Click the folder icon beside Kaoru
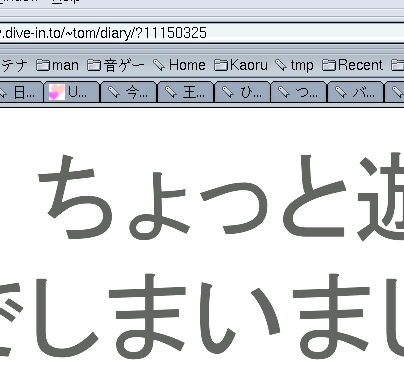The height and width of the screenshot is (366, 404). pyautogui.click(x=221, y=65)
